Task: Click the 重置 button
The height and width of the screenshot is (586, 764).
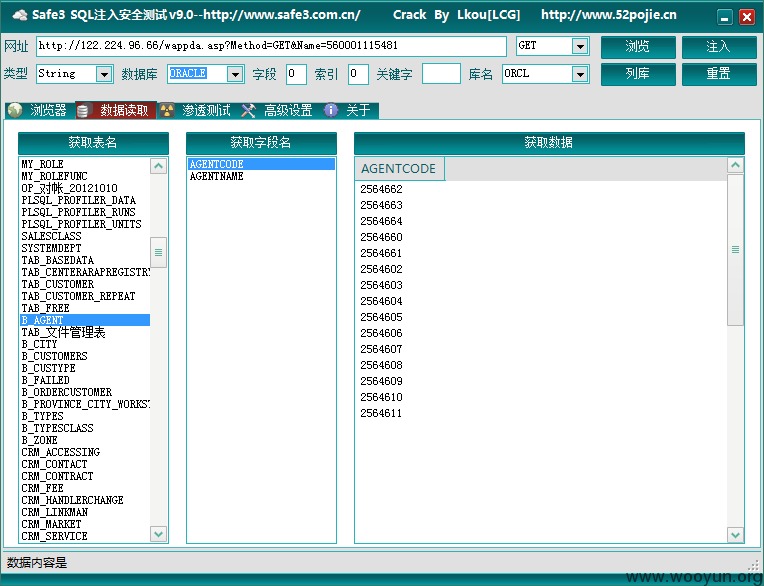Action: (719, 74)
